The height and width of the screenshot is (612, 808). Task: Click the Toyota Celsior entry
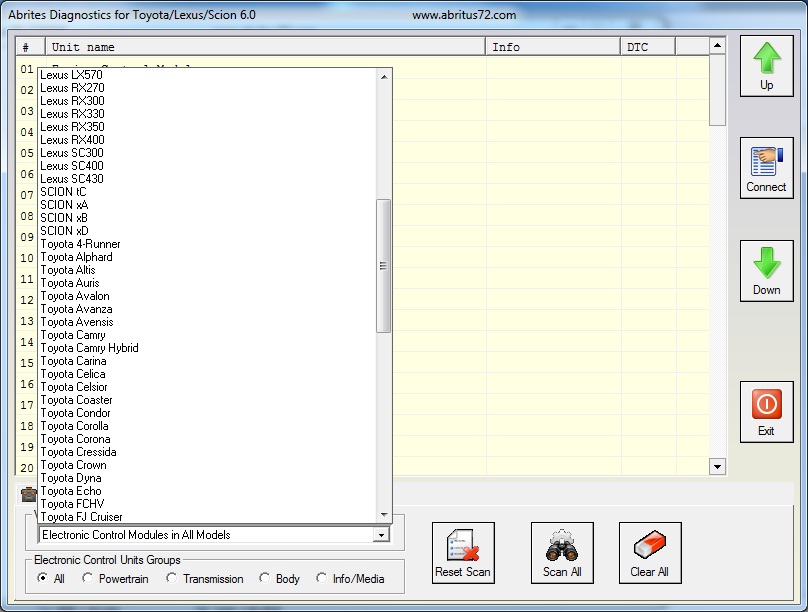pos(208,387)
